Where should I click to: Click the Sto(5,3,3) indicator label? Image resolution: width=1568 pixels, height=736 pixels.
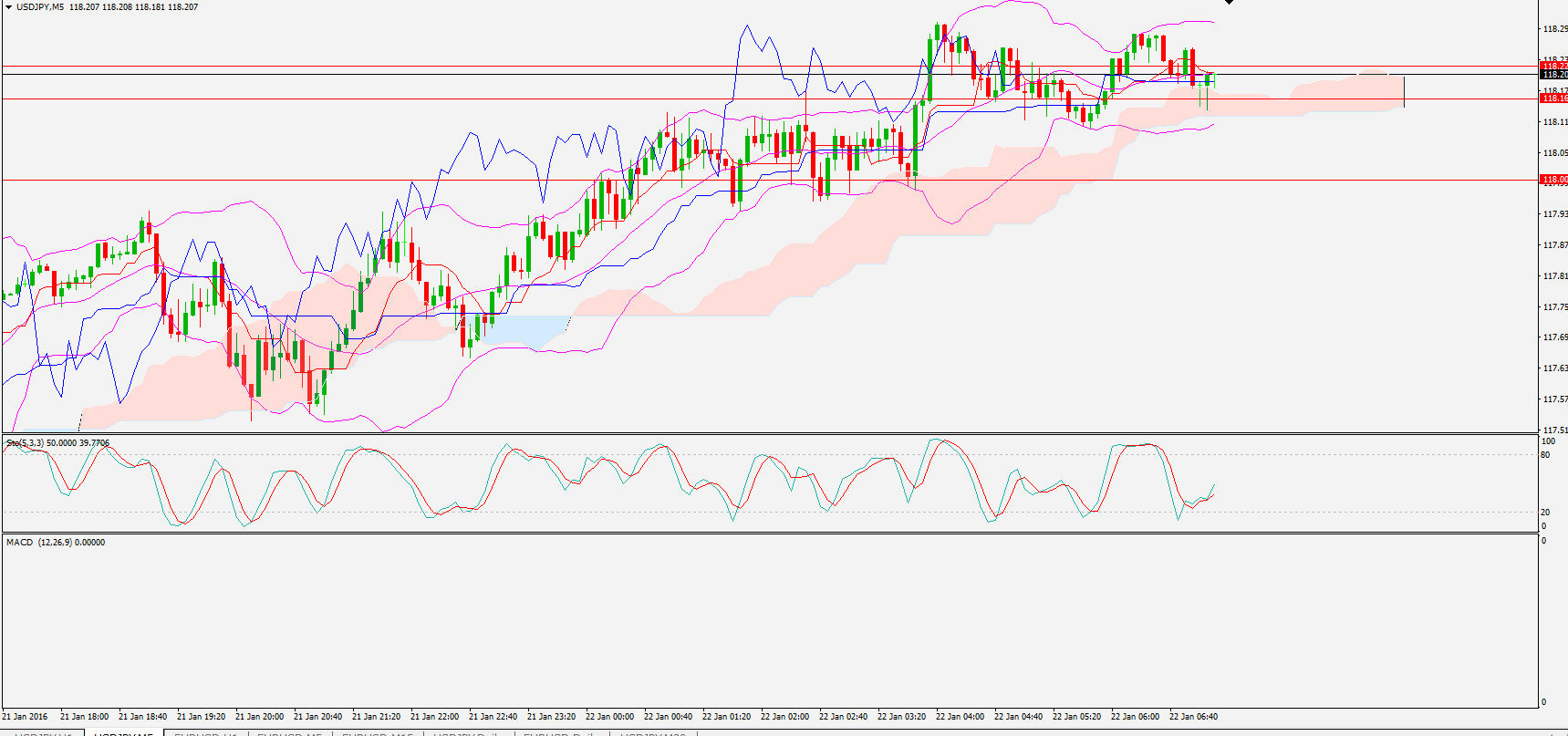tap(57, 443)
